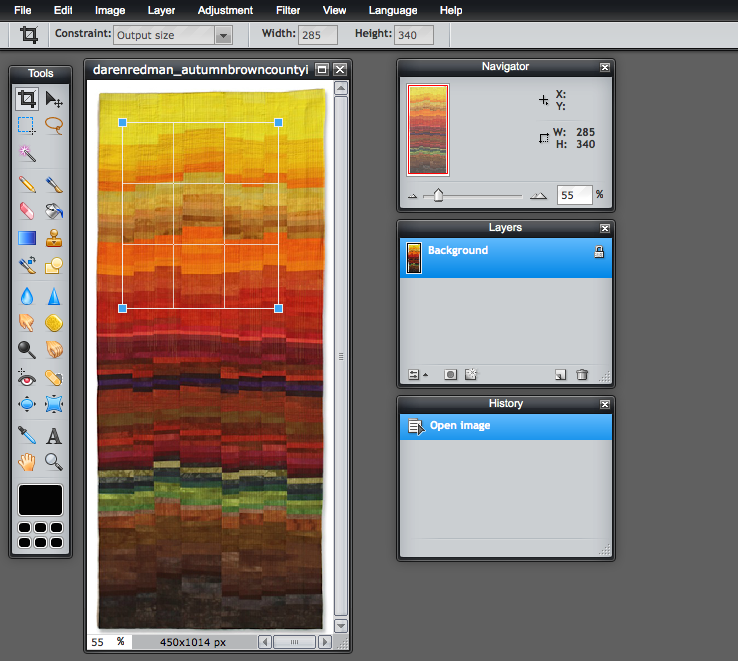Activate the Red Eye Reduction tool
This screenshot has height=661, width=738.
click(27, 377)
